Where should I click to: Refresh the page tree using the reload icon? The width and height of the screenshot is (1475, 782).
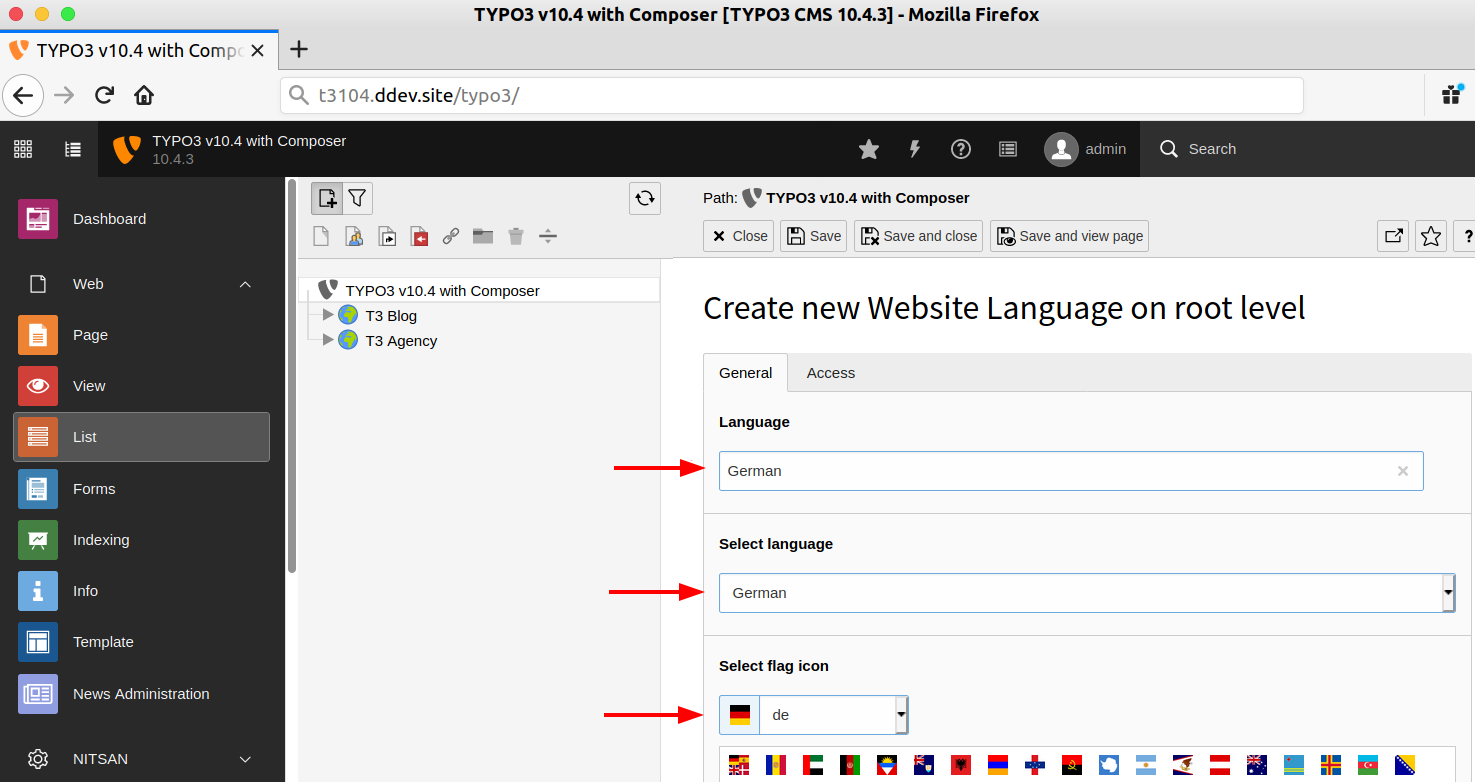point(644,198)
